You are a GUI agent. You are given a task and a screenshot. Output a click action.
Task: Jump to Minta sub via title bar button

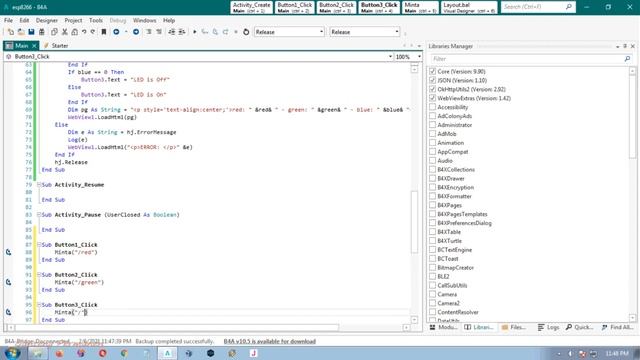(x=420, y=7)
